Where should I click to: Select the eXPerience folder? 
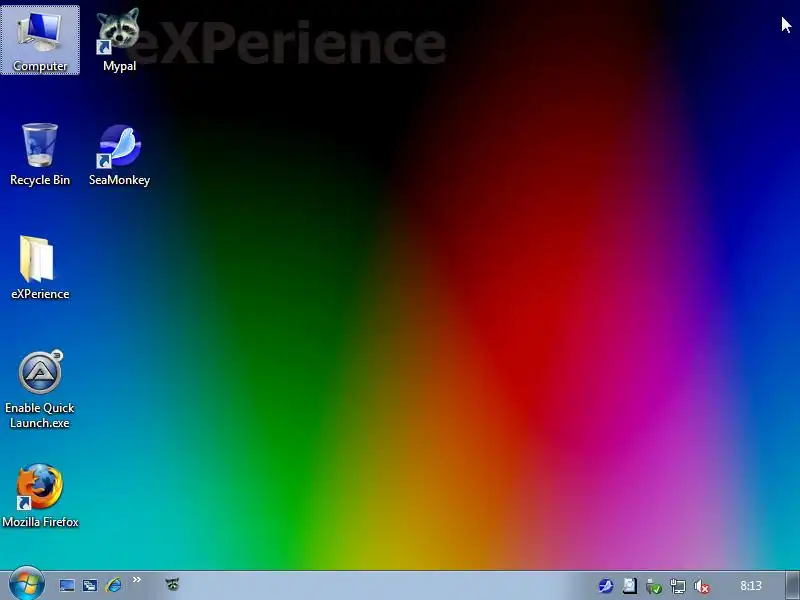point(40,268)
